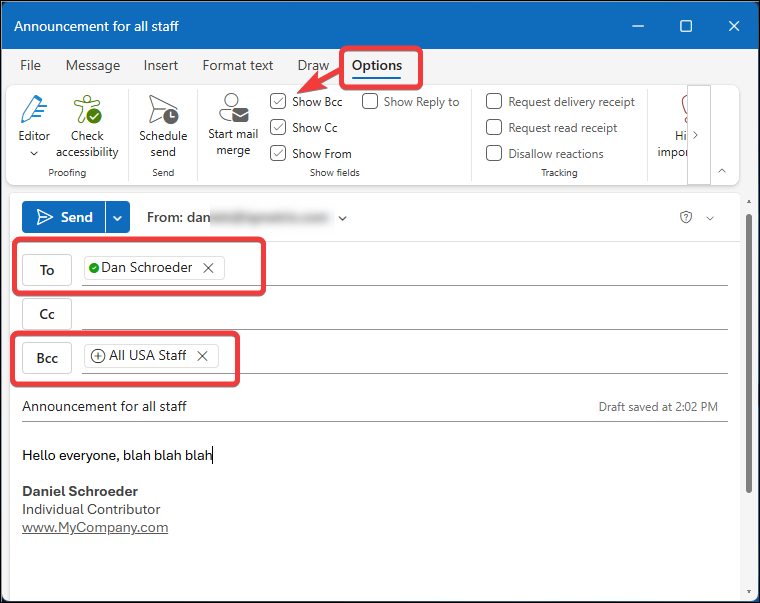The width and height of the screenshot is (760, 603).
Task: Toggle the Show From checkbox
Action: click(278, 154)
